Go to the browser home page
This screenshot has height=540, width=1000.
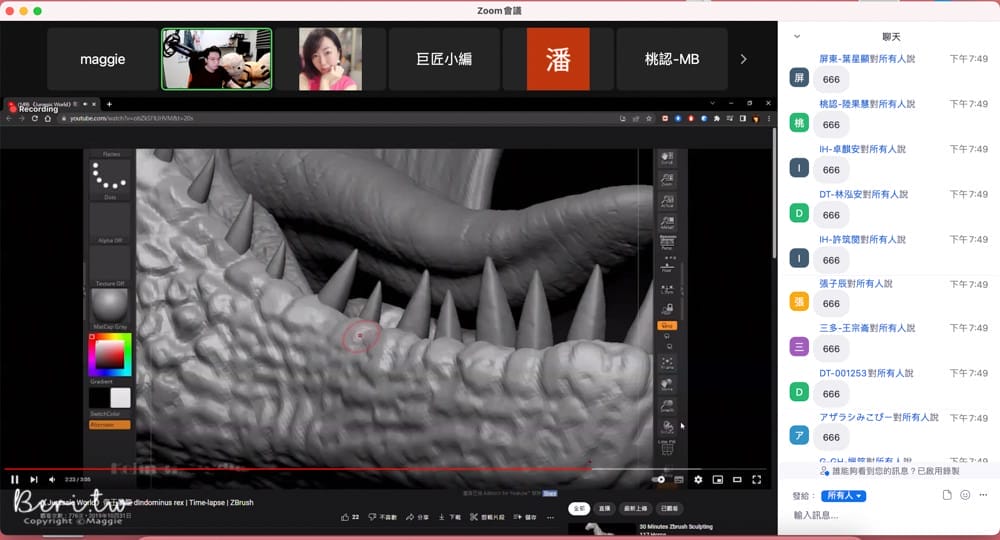click(x=47, y=119)
